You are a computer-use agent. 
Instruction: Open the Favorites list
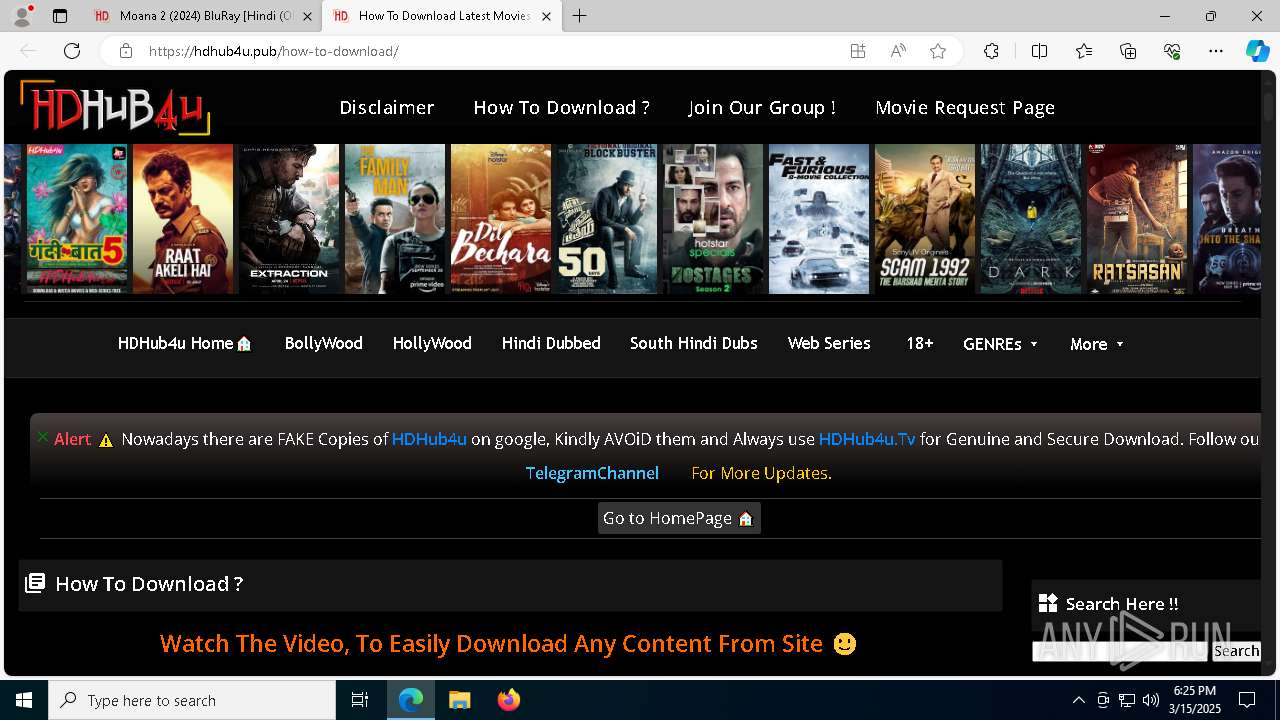tap(1084, 51)
